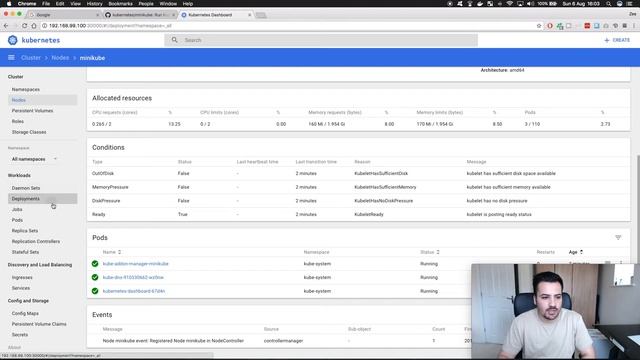
Task: Switch to the kubernetes/minikube GitHub tab
Action: tap(140, 15)
